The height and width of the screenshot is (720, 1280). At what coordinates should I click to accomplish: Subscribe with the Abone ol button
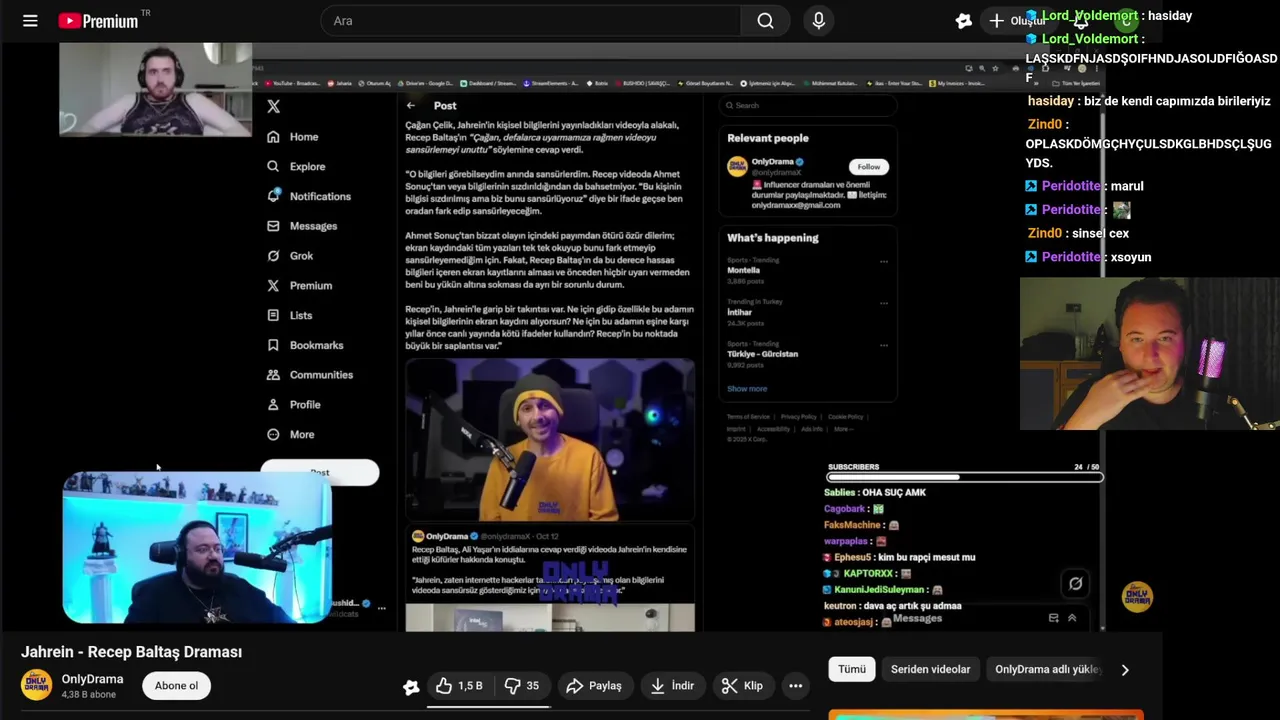click(x=176, y=686)
